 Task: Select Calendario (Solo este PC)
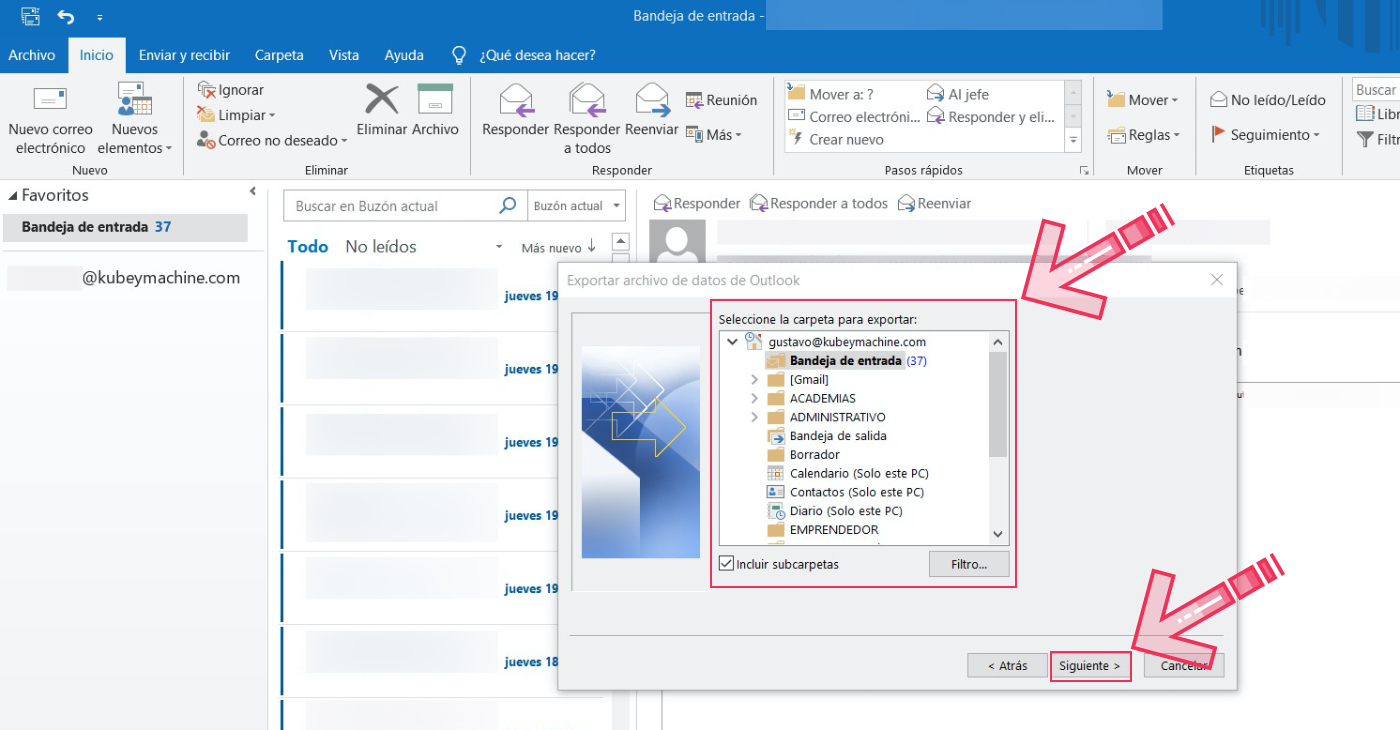848,474
